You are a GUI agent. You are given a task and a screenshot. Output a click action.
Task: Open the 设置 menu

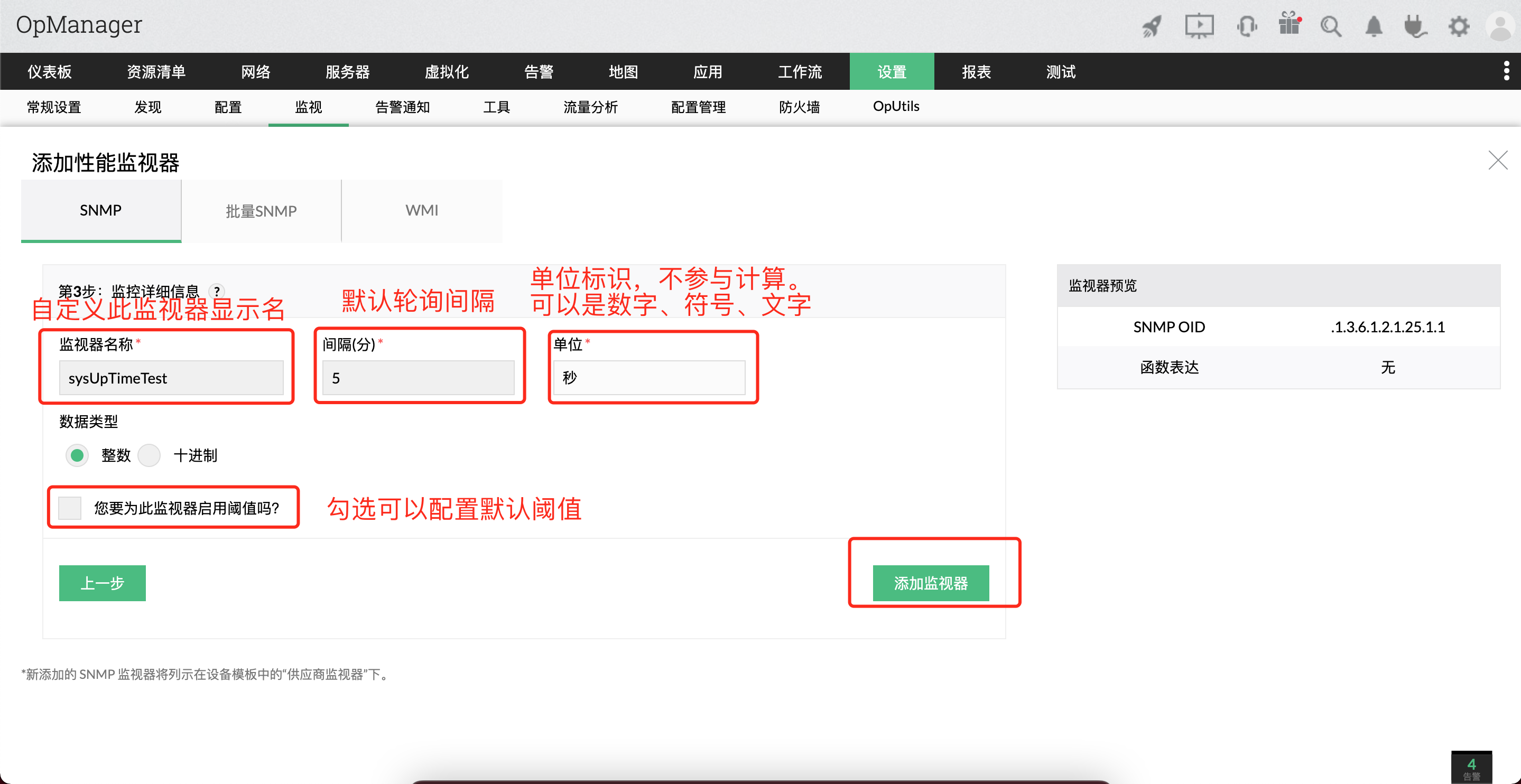pyautogui.click(x=892, y=71)
